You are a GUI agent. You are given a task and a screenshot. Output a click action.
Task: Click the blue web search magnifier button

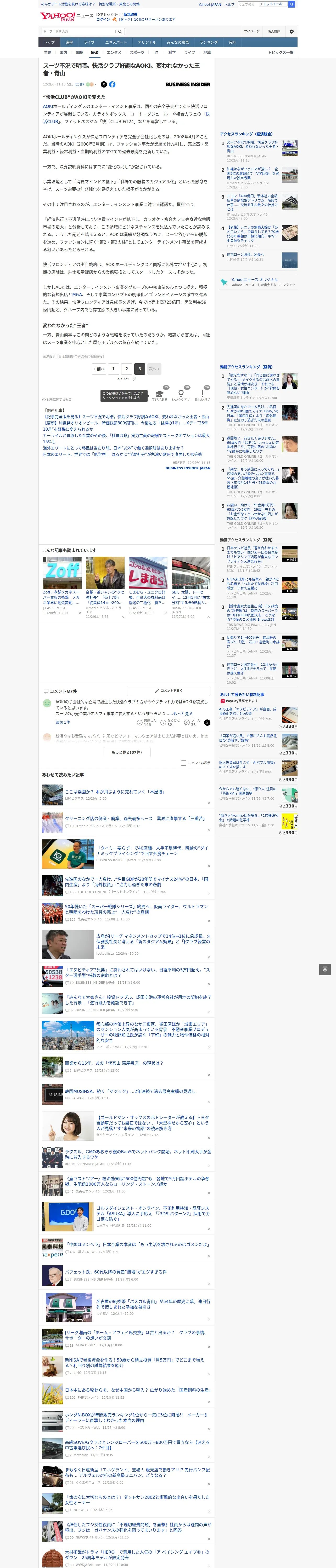pyautogui.click(x=292, y=4)
